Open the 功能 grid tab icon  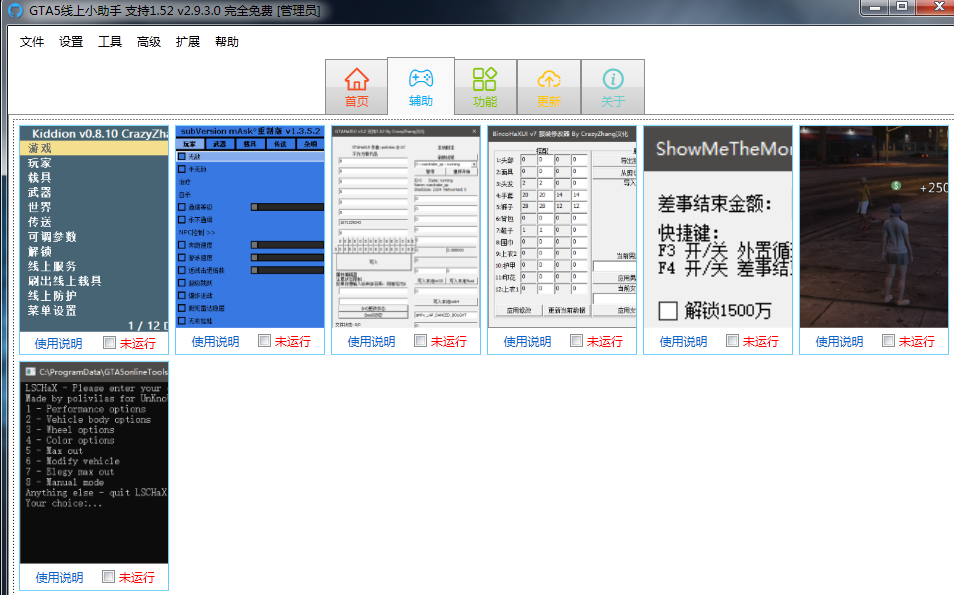click(485, 80)
